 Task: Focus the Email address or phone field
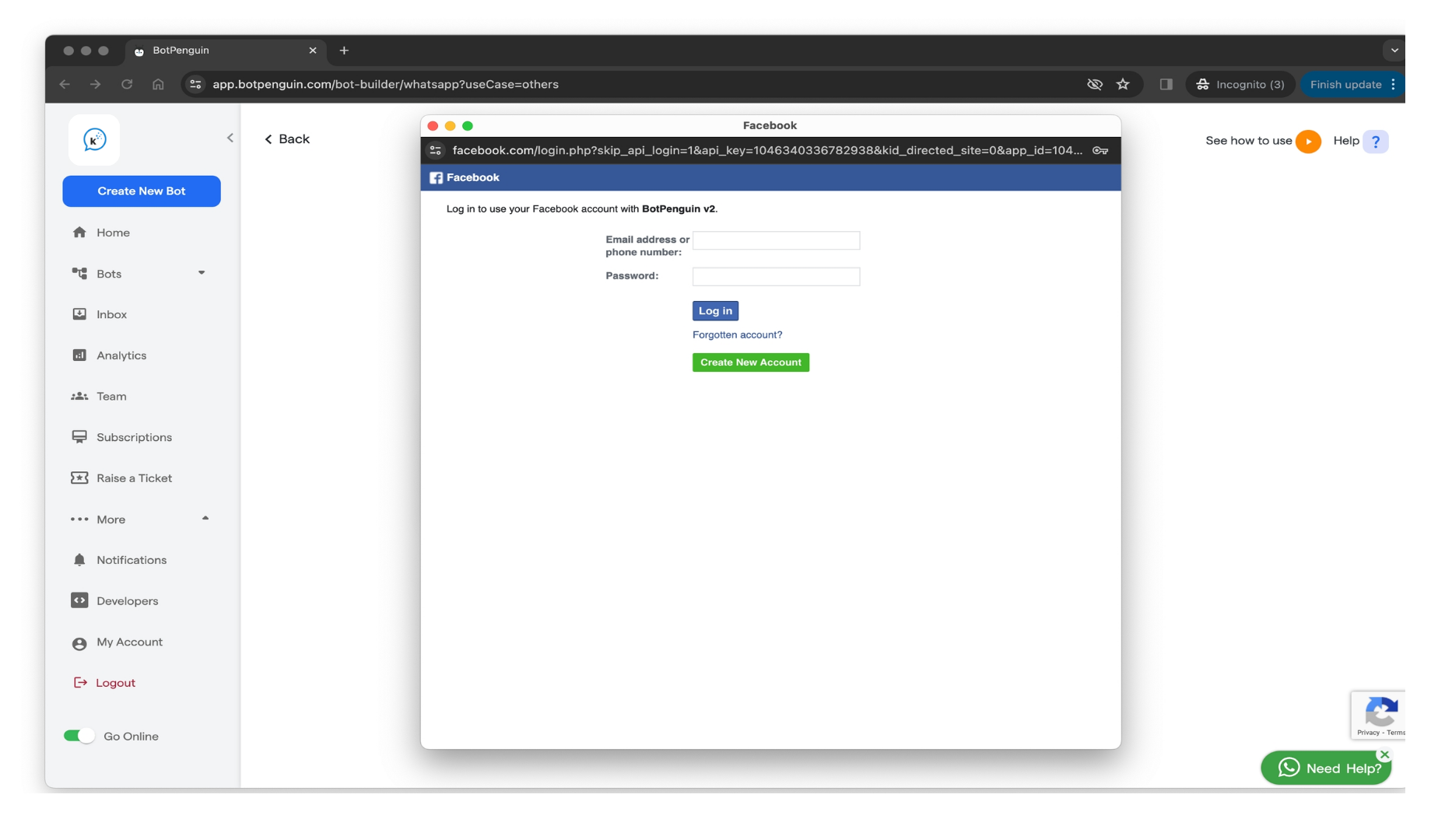(776, 240)
